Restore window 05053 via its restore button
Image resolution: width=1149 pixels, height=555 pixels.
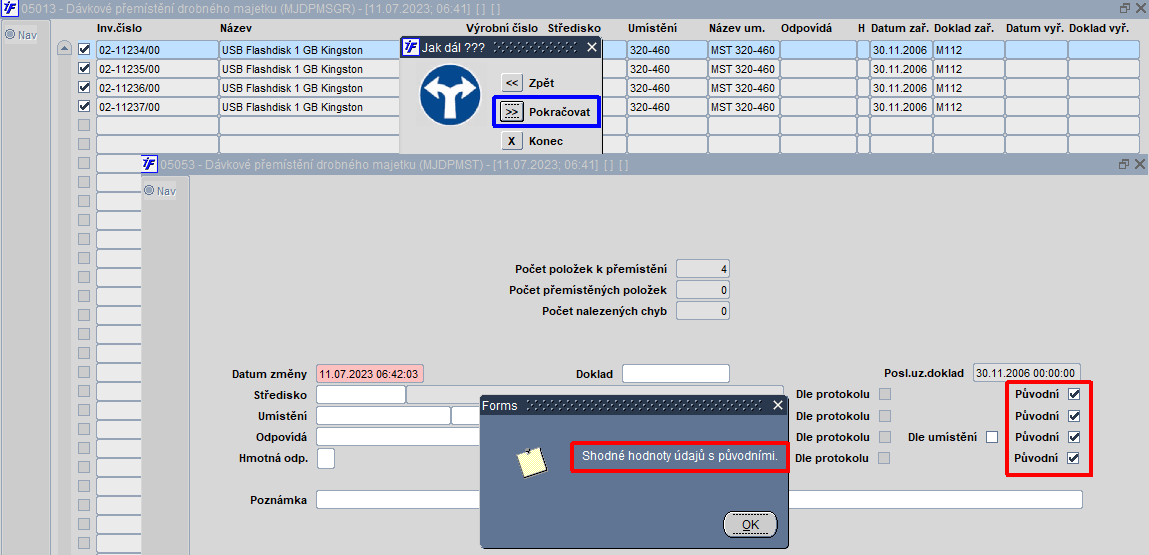(x=1124, y=164)
